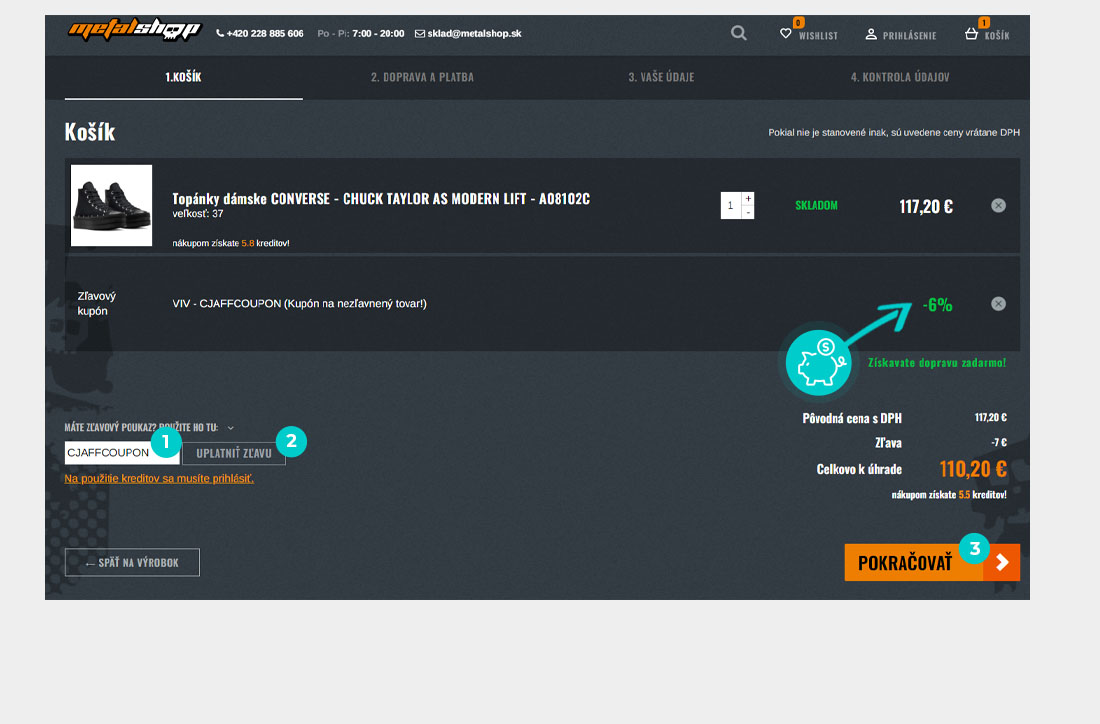The image size is (1100, 724).
Task: Click the total price 110,20 €
Action: tap(973, 469)
